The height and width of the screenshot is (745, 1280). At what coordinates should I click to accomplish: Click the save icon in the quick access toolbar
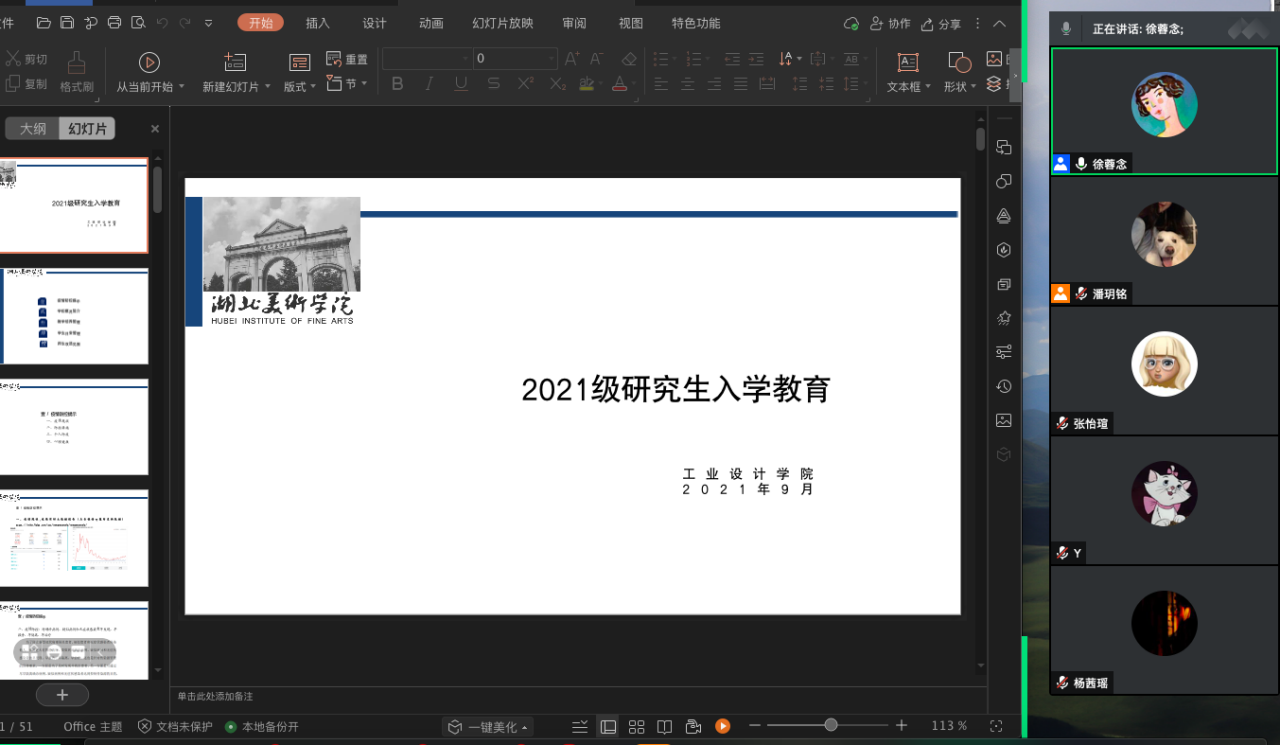[x=67, y=23]
